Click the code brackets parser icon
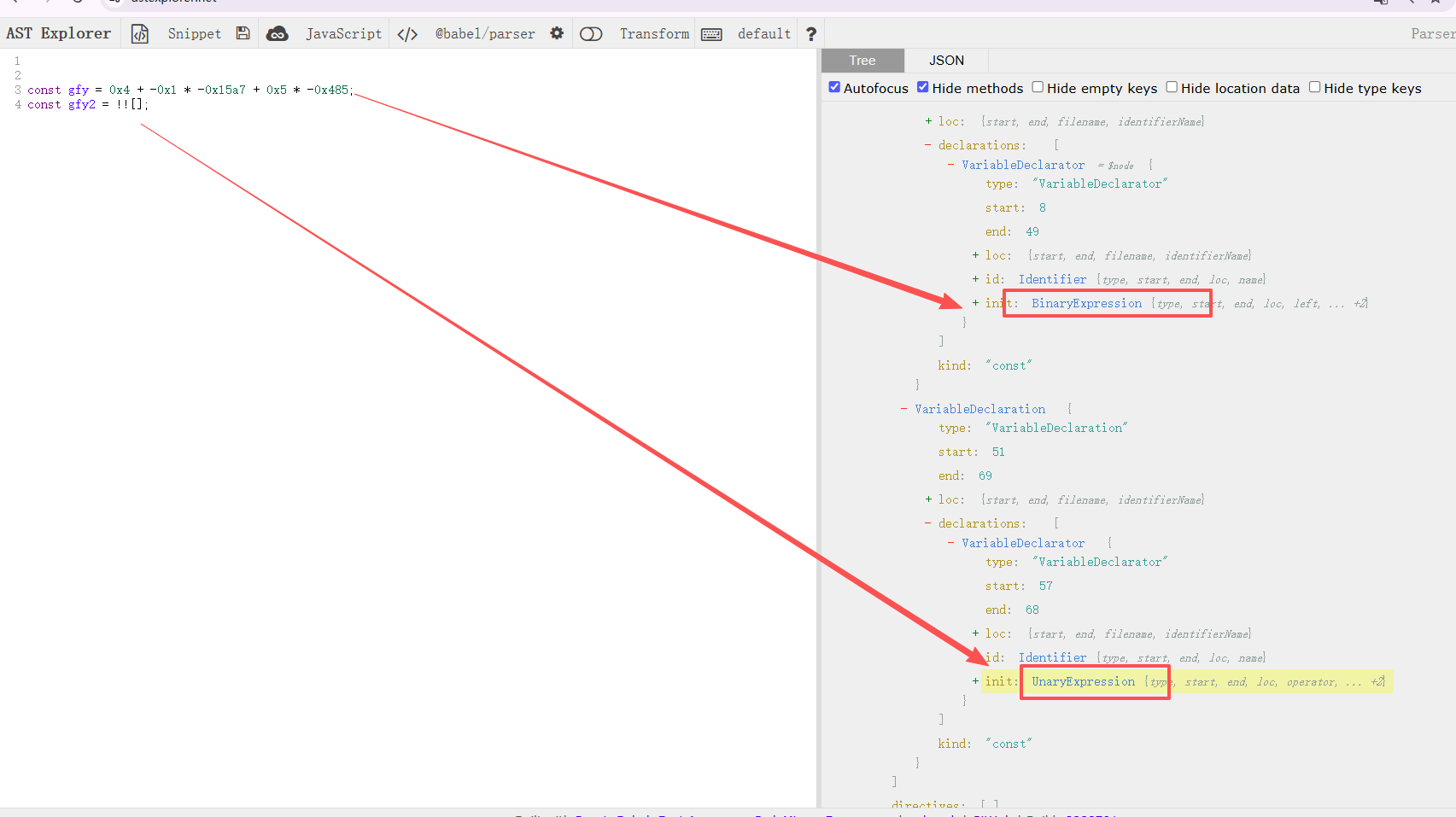The width and height of the screenshot is (1456, 817). (407, 33)
